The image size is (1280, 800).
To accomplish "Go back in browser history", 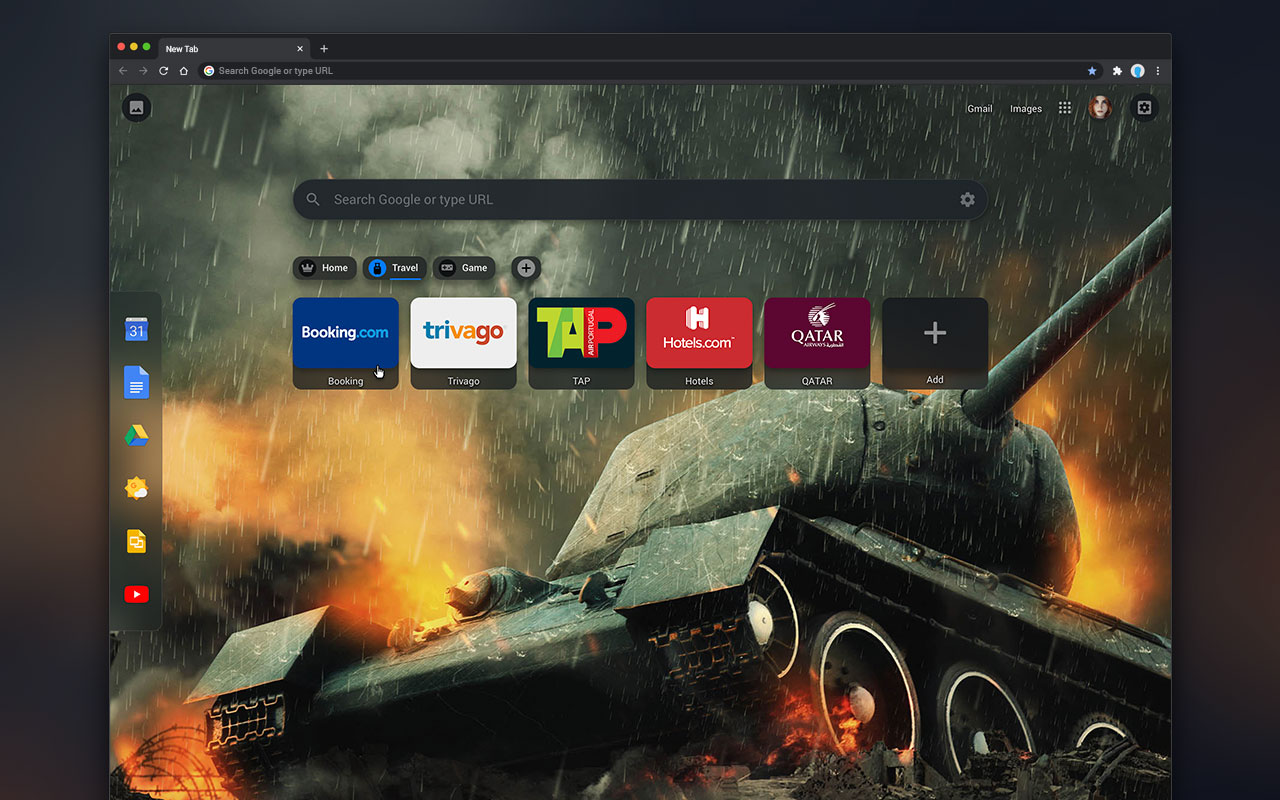I will [123, 71].
